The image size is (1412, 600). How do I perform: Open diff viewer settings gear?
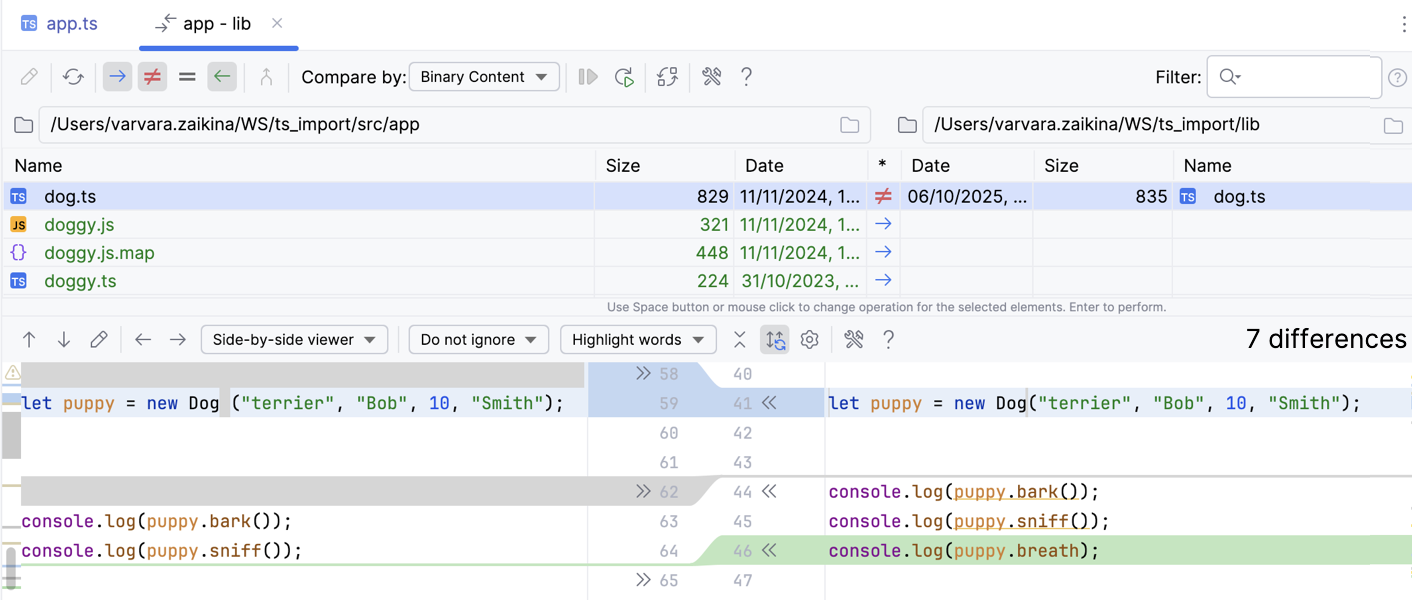tap(810, 340)
